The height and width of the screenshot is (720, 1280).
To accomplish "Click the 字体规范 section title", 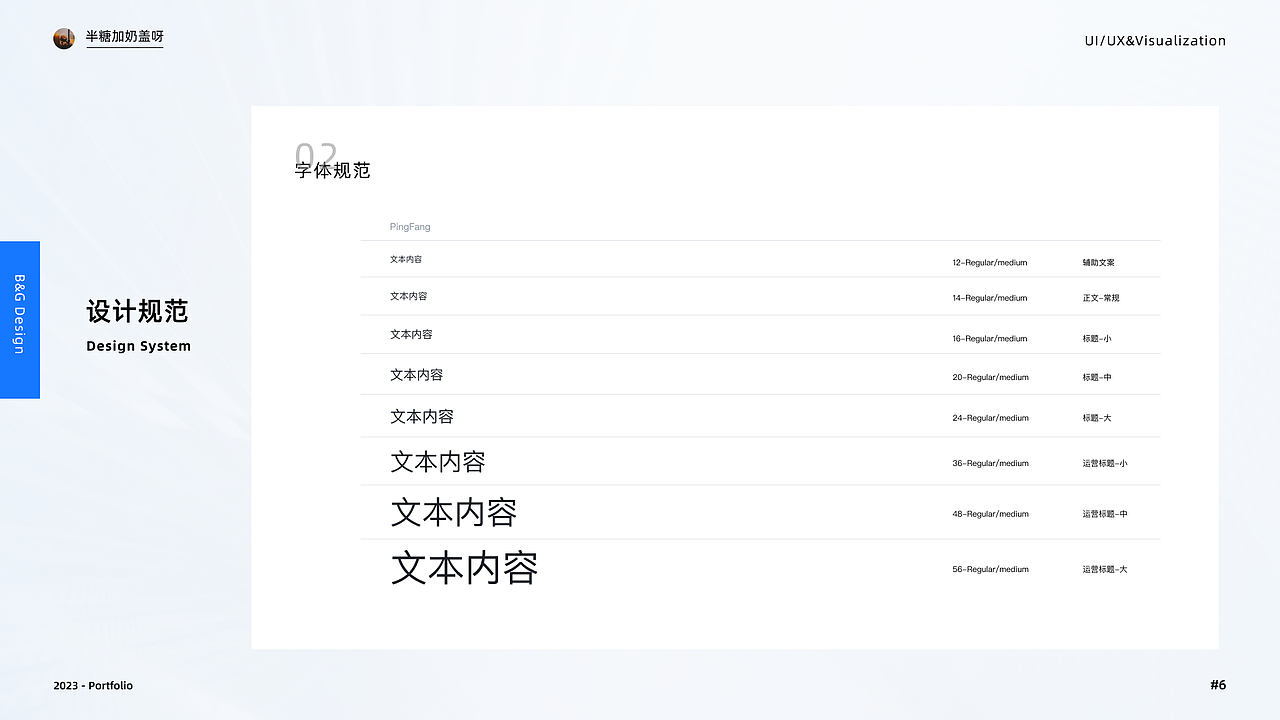I will pos(333,170).
